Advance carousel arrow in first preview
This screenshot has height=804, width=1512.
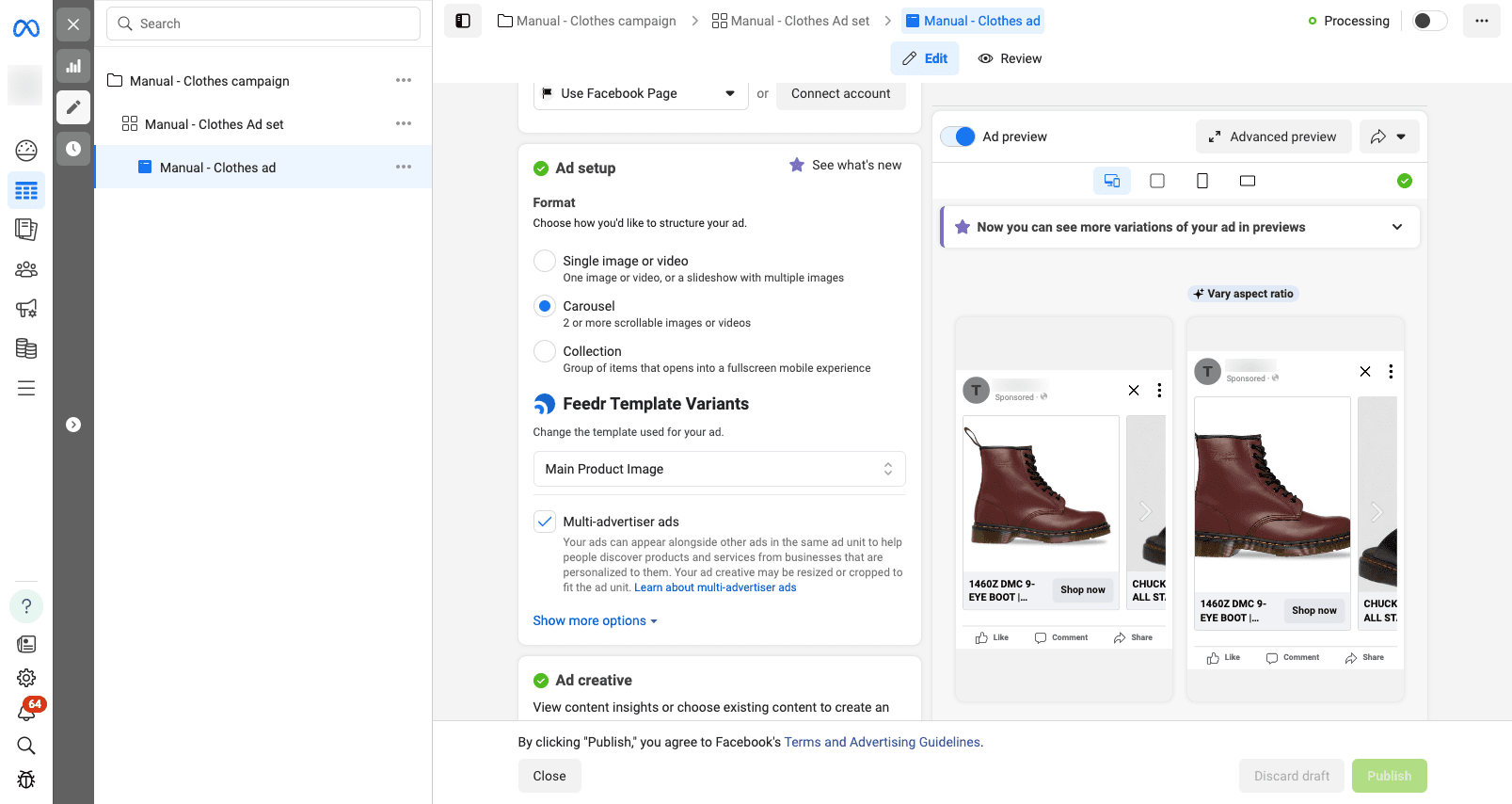pos(1145,511)
